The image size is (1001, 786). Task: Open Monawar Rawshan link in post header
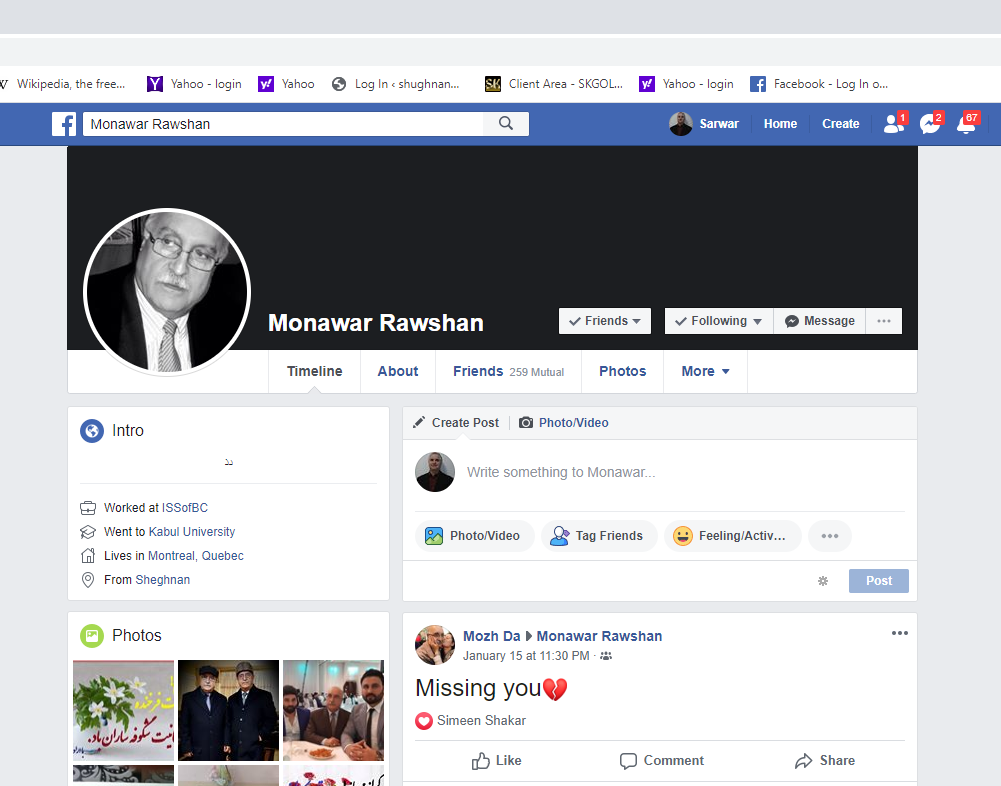tap(599, 637)
